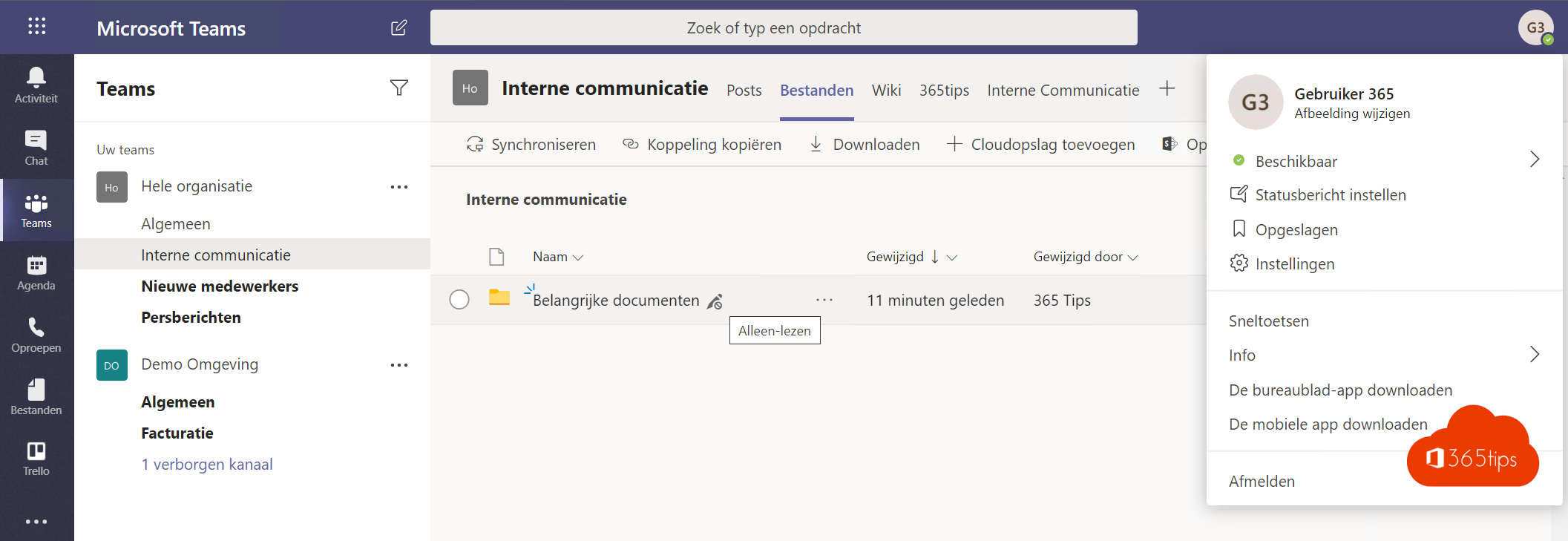
Task: Open Bestanden in the left rail
Action: (x=36, y=397)
